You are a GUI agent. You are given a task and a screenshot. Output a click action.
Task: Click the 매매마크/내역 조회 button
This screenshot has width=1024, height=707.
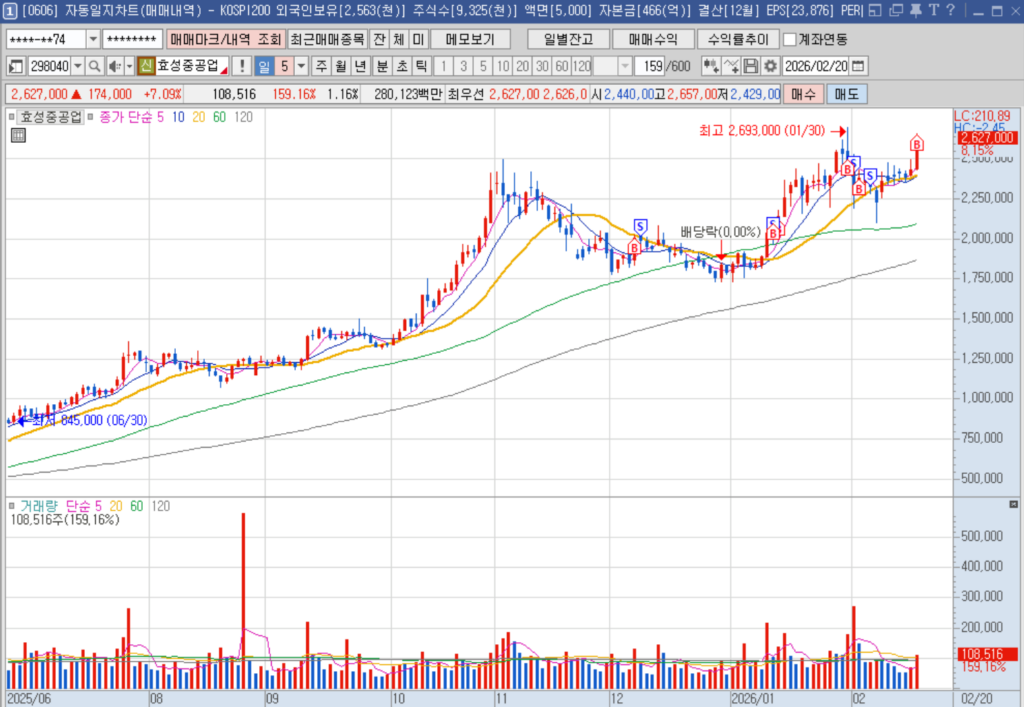click(226, 39)
